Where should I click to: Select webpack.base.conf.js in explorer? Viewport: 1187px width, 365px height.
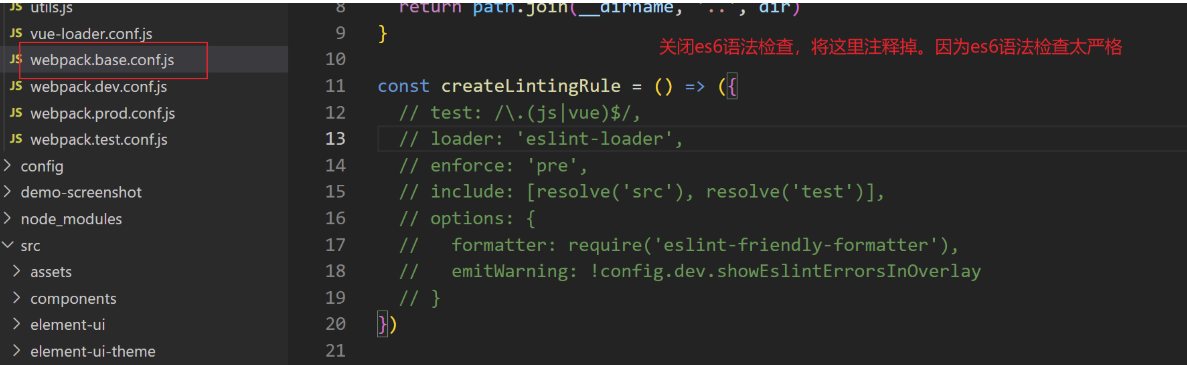[x=102, y=61]
